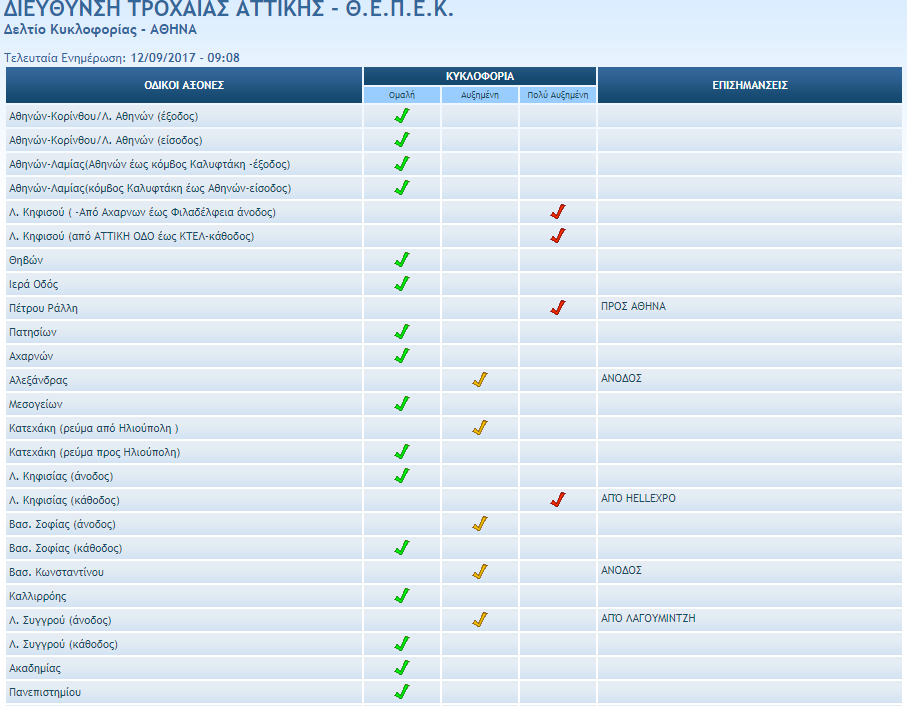The height and width of the screenshot is (706, 907).
Task: Click the Αυξημένη column header
Action: [480, 95]
